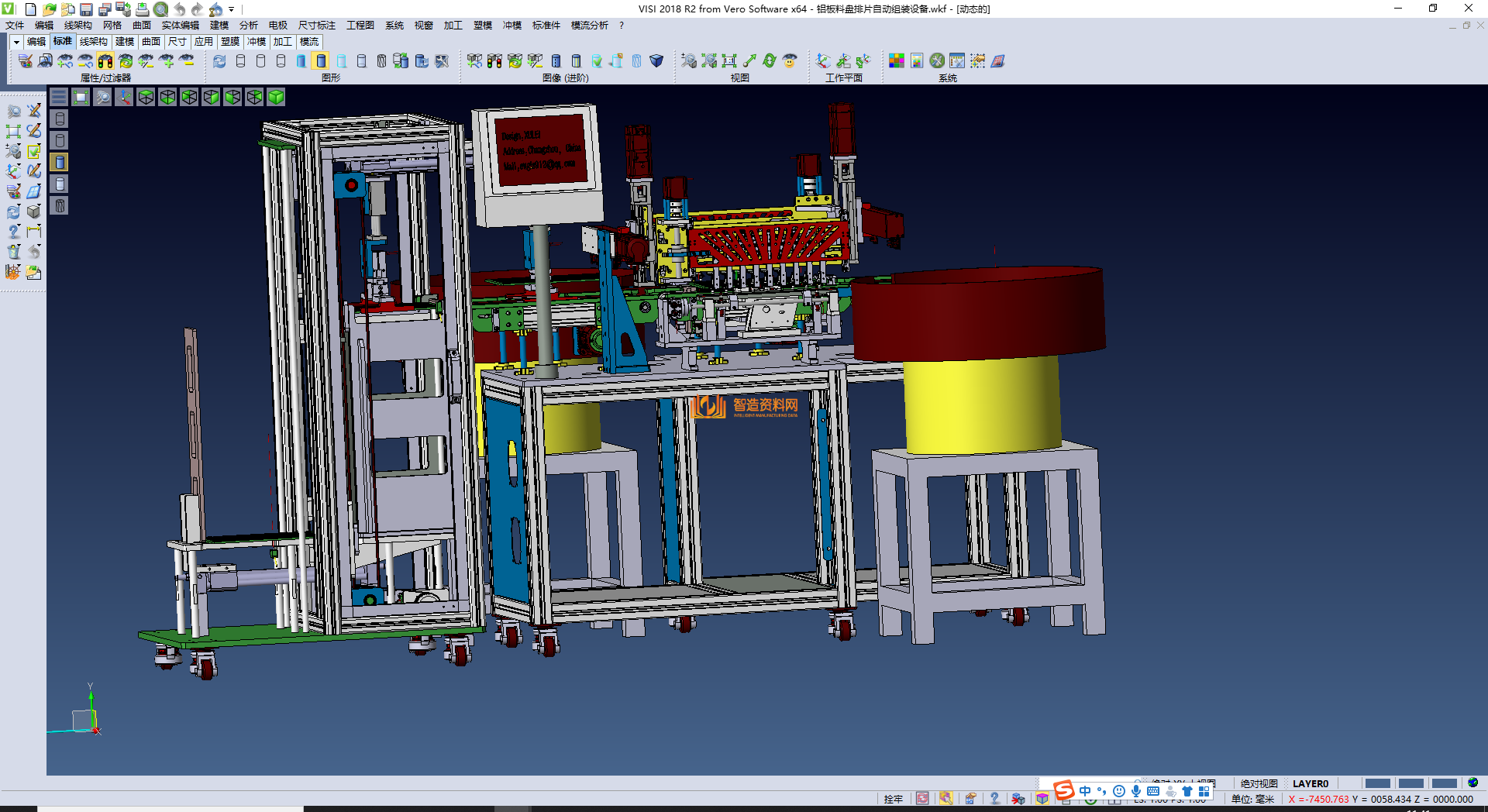
Task: Click the save floppy disk icon
Action: [86, 9]
